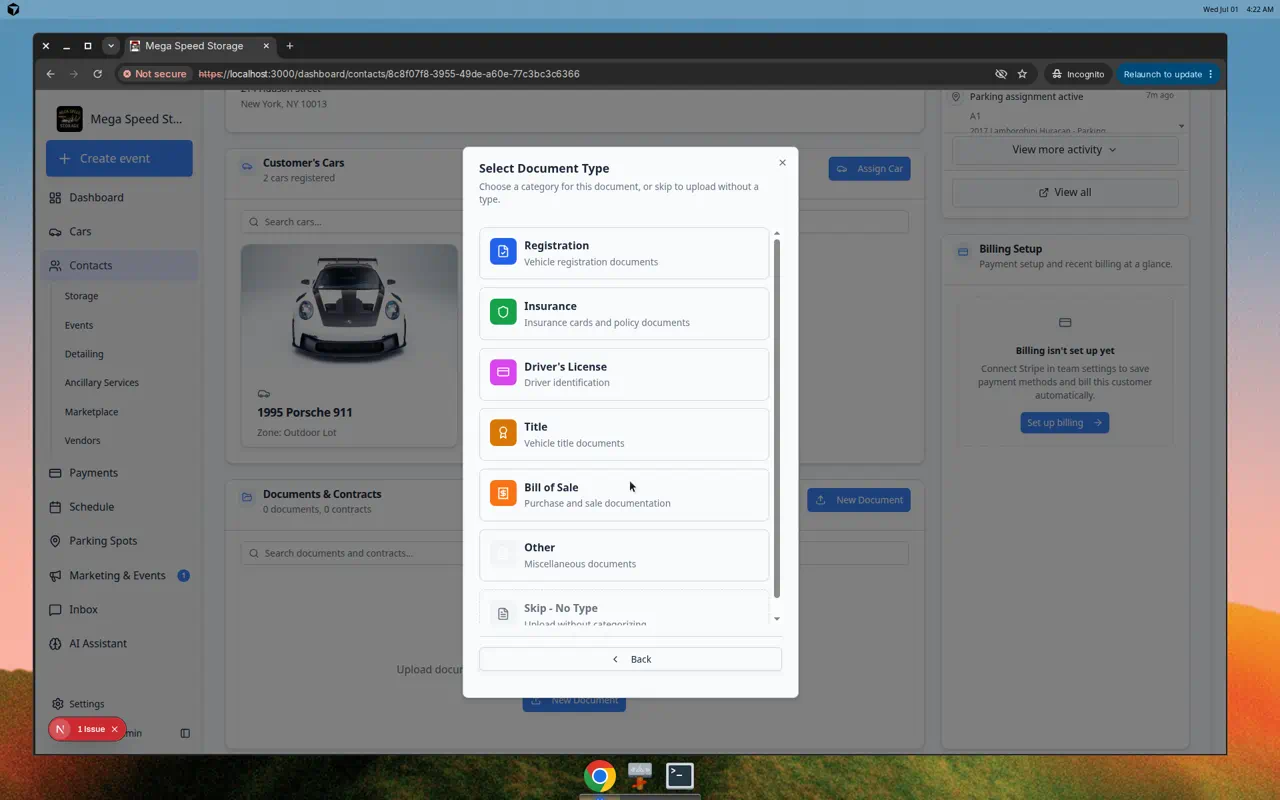Select the Registration document type icon
Screen dimensions: 1280x800
tap(503, 251)
